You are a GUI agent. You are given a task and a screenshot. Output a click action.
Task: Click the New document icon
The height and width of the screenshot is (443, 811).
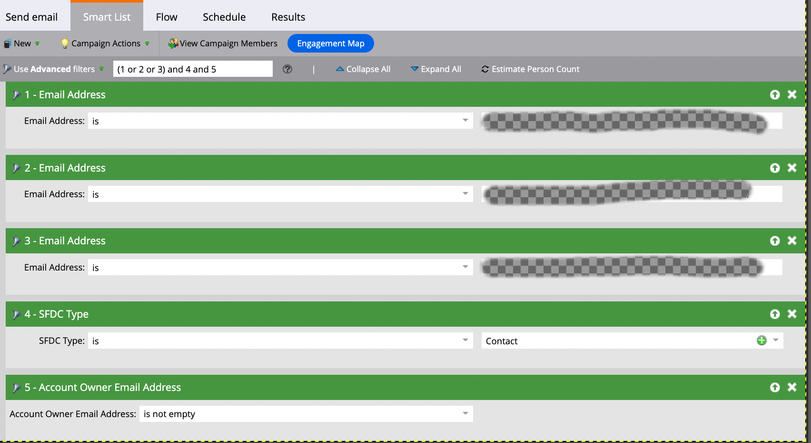pos(7,43)
